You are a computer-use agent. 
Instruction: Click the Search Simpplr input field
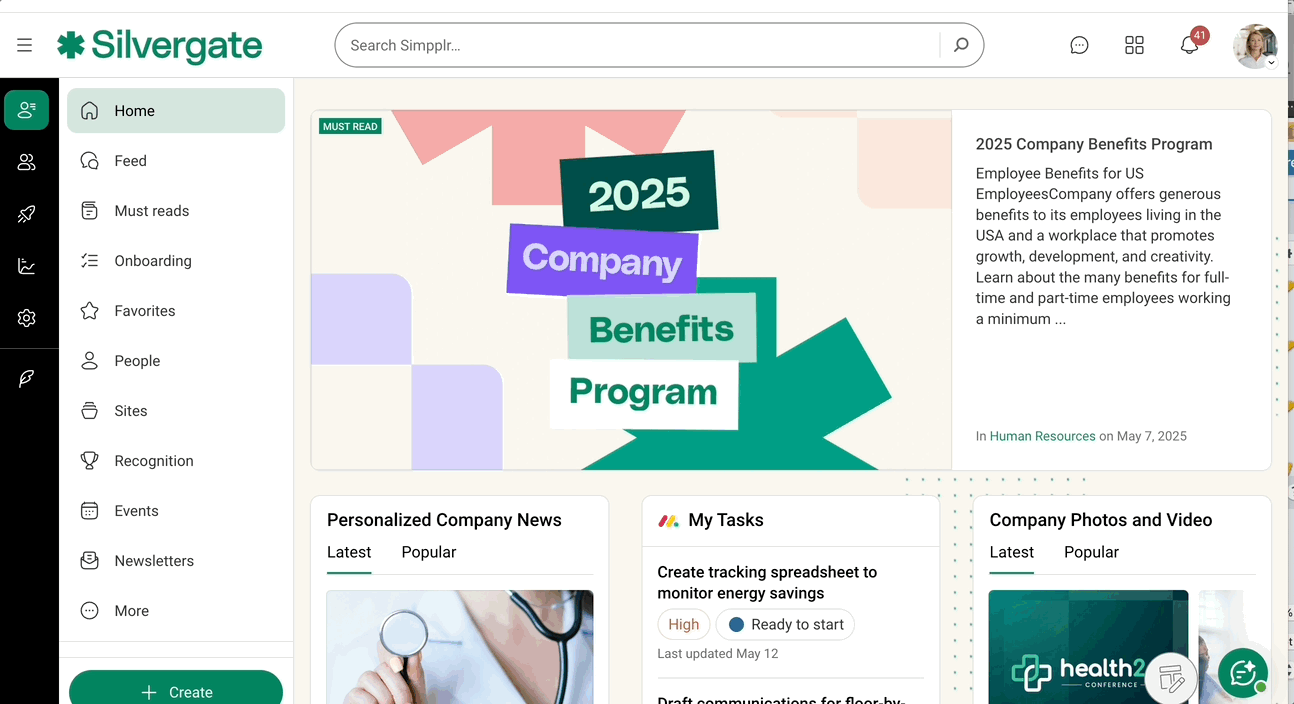[640, 45]
